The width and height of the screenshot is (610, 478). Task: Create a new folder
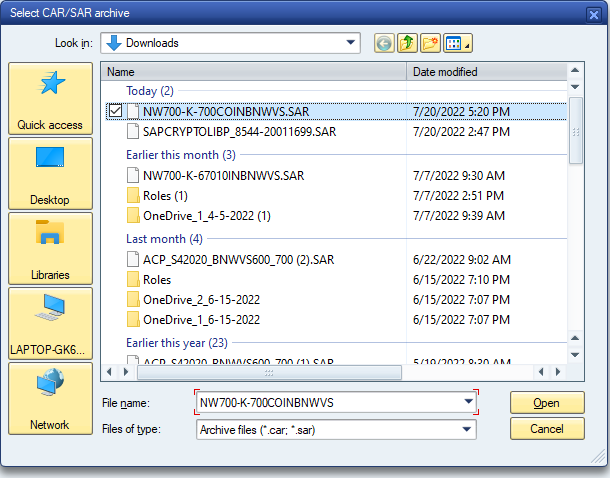pos(431,43)
